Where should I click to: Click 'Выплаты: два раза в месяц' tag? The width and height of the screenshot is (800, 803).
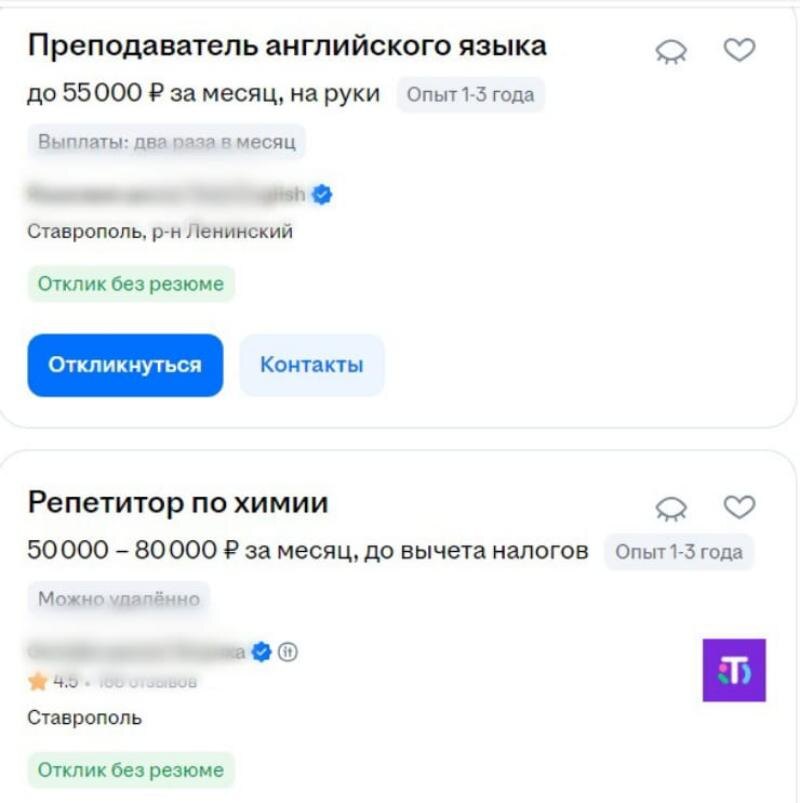point(164,143)
